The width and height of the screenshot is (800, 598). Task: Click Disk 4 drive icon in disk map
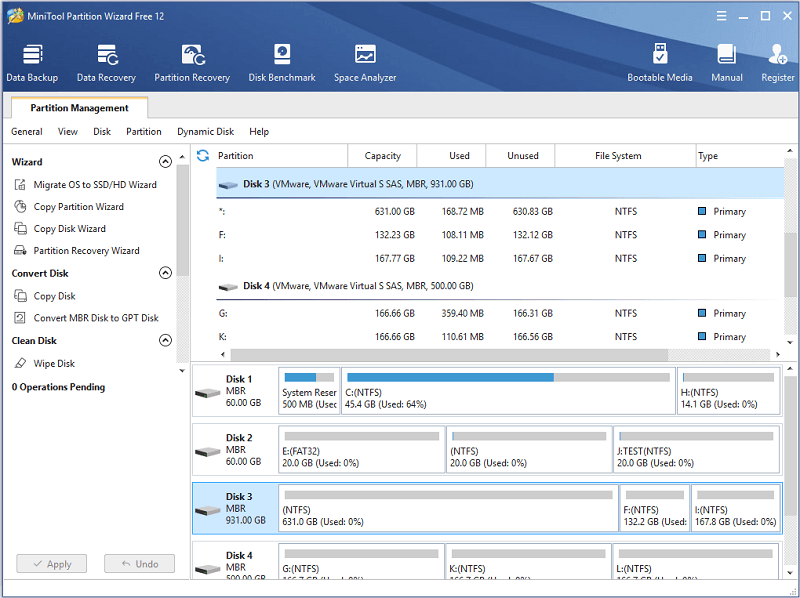pos(208,568)
